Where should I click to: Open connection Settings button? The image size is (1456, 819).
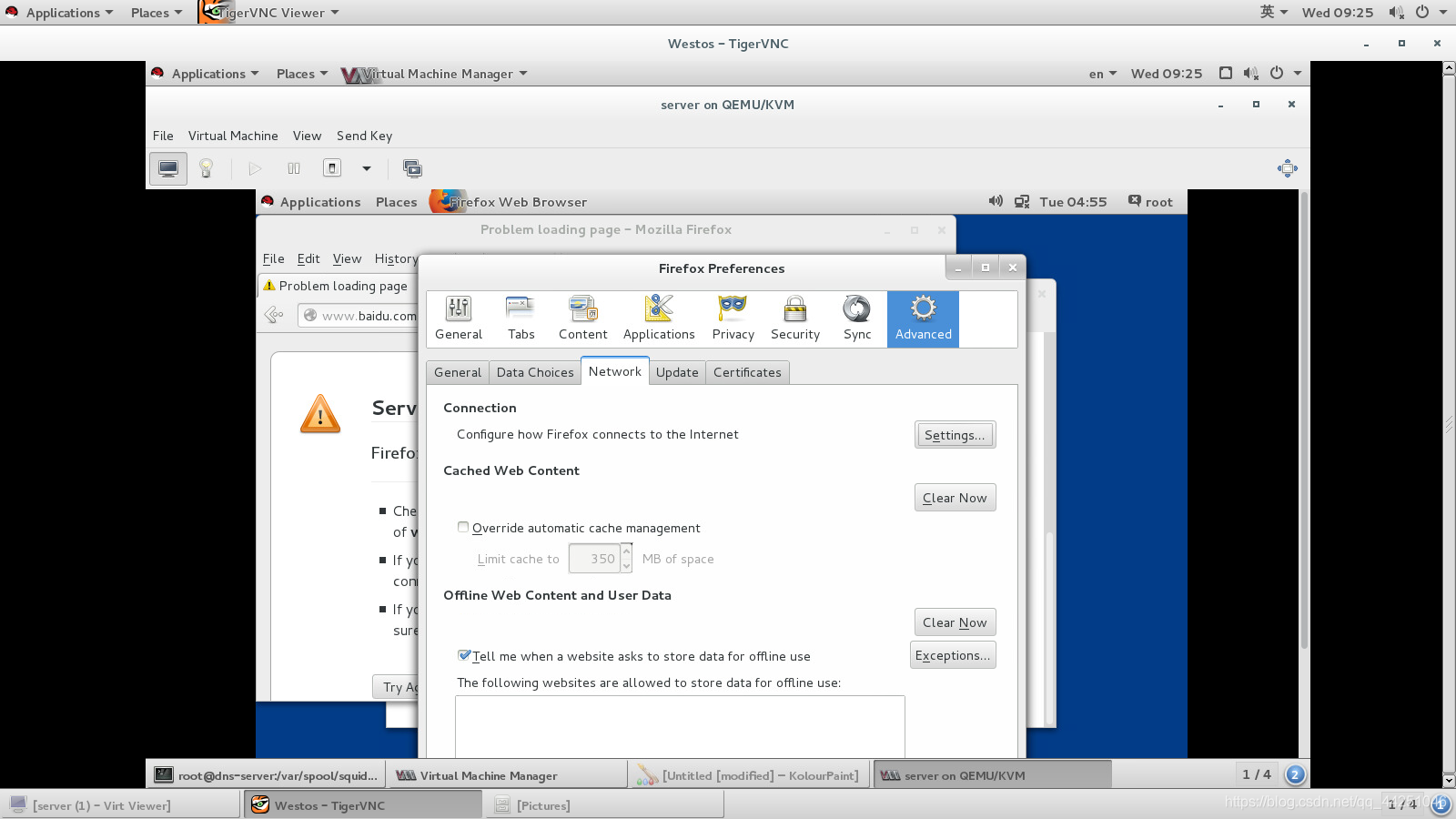(x=955, y=435)
